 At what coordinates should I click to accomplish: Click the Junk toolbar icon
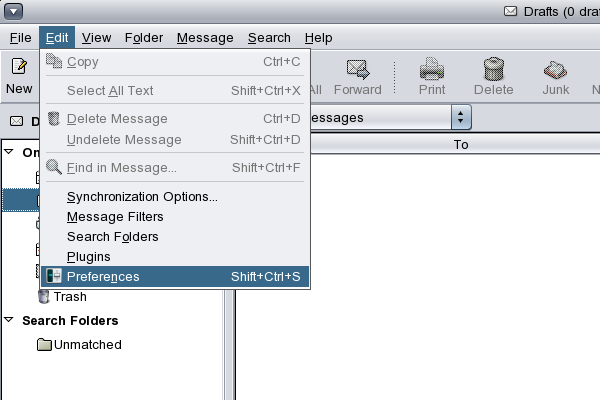[x=555, y=70]
